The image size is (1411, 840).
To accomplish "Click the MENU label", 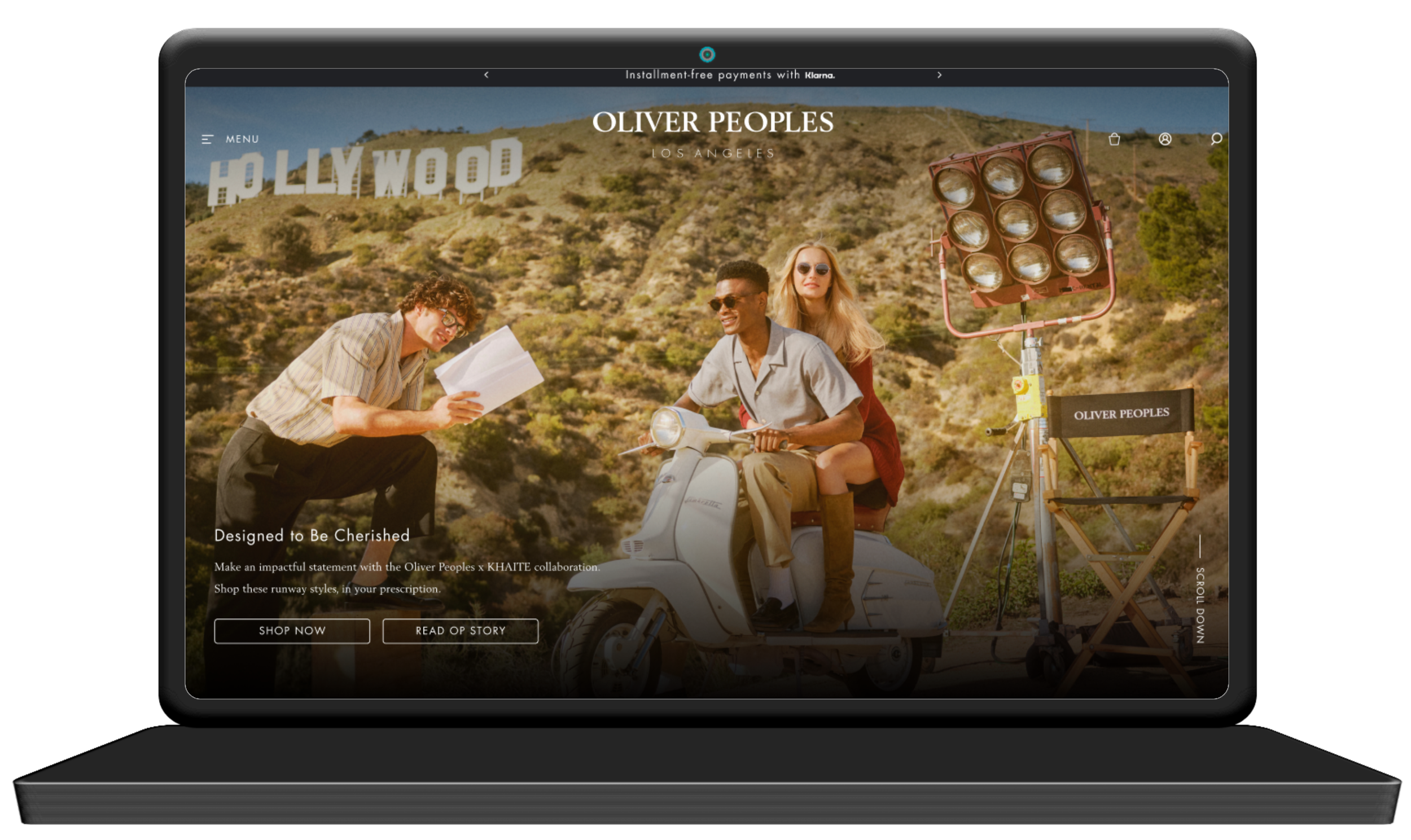I will coord(242,139).
